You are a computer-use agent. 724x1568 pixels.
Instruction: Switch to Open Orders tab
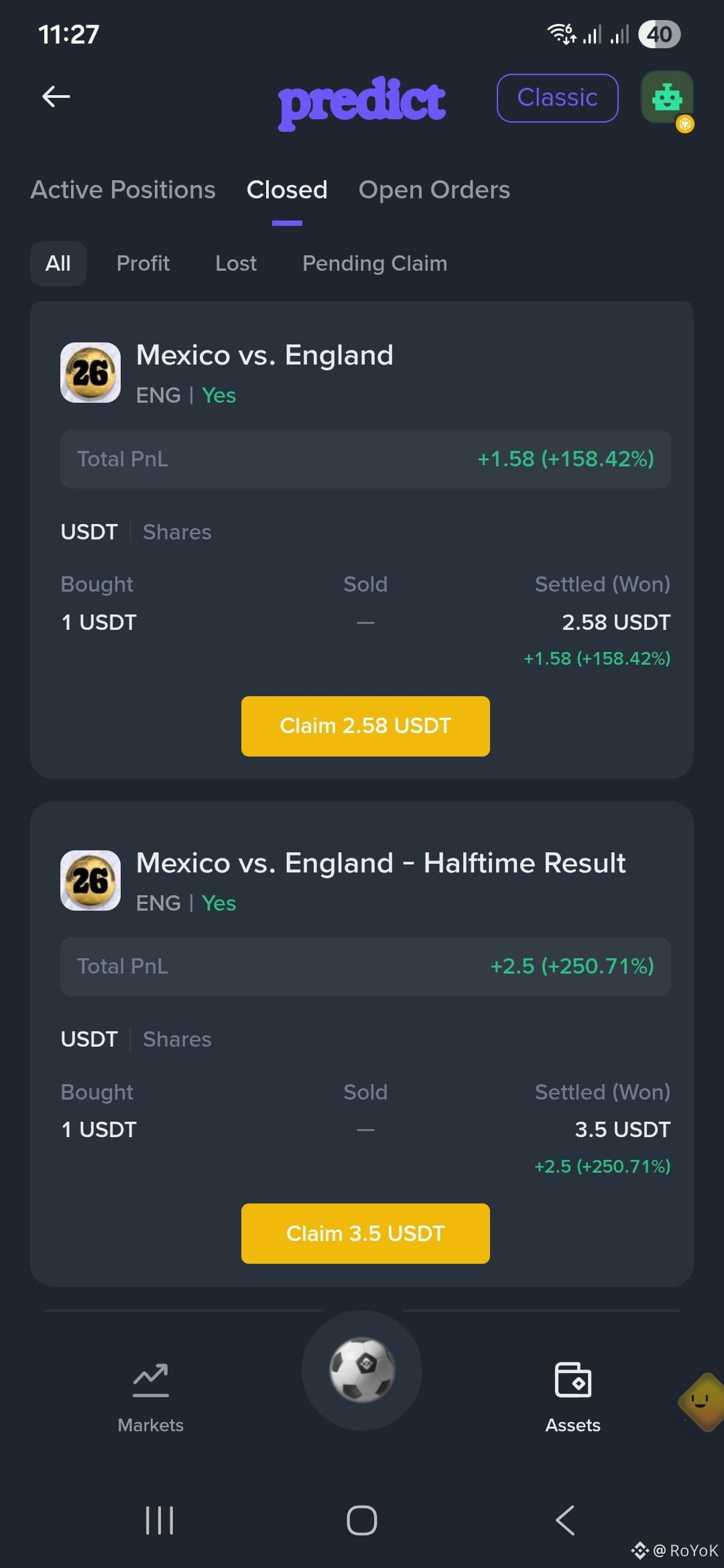point(434,190)
